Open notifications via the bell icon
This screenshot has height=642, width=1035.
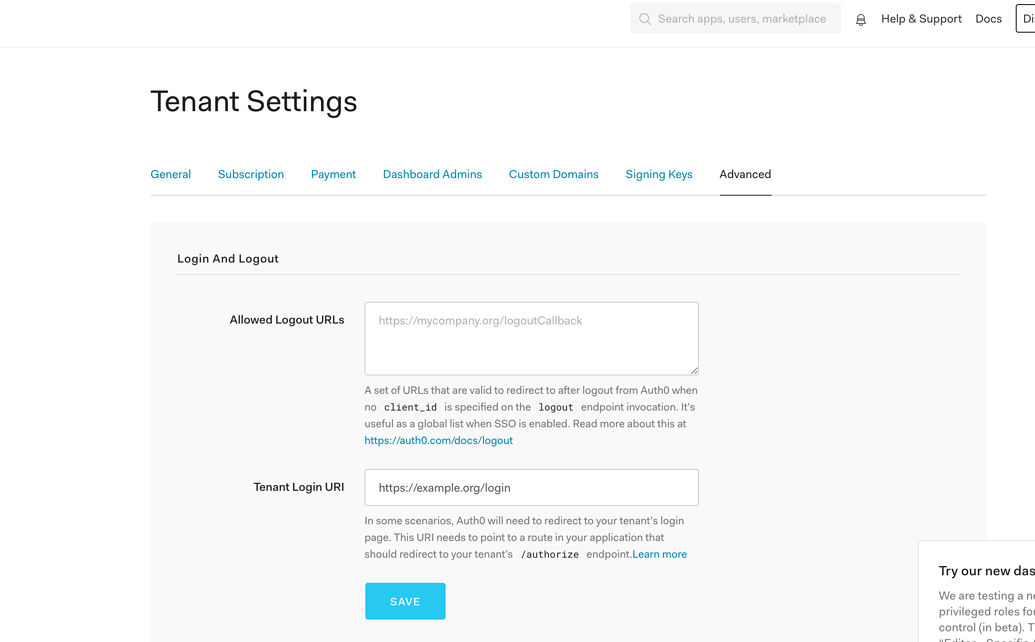860,19
